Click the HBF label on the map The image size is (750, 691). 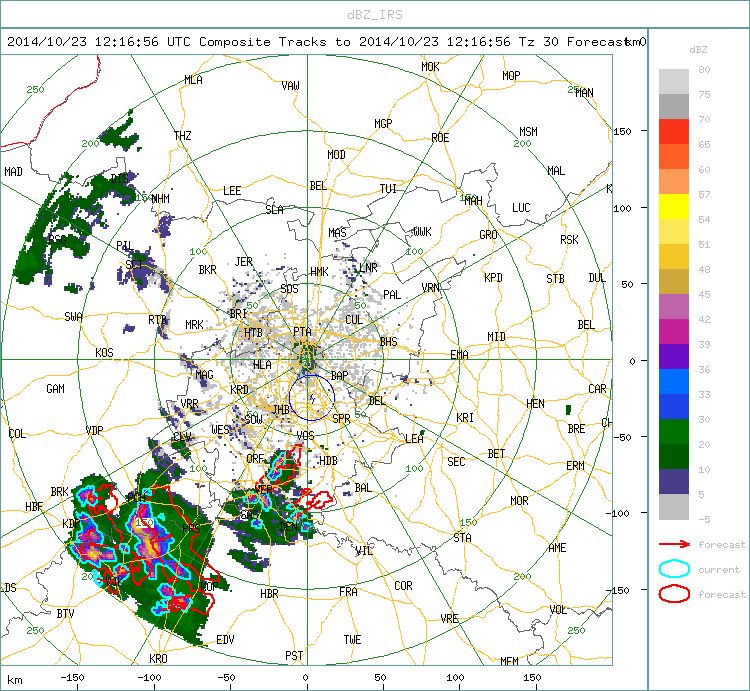point(34,506)
